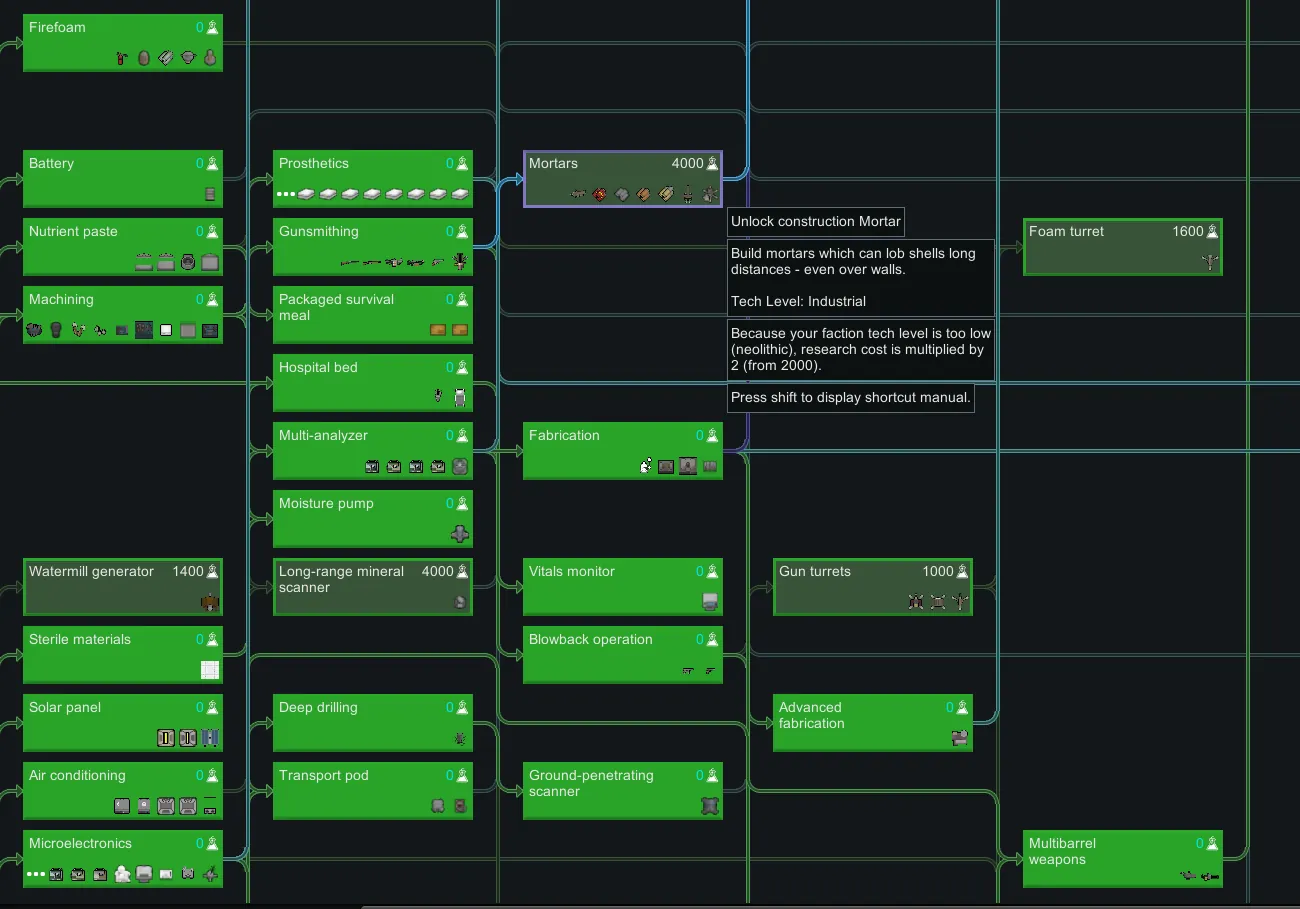Click the foam turret unlock icon
Screen dimensions: 1300x909
(x=1210, y=262)
